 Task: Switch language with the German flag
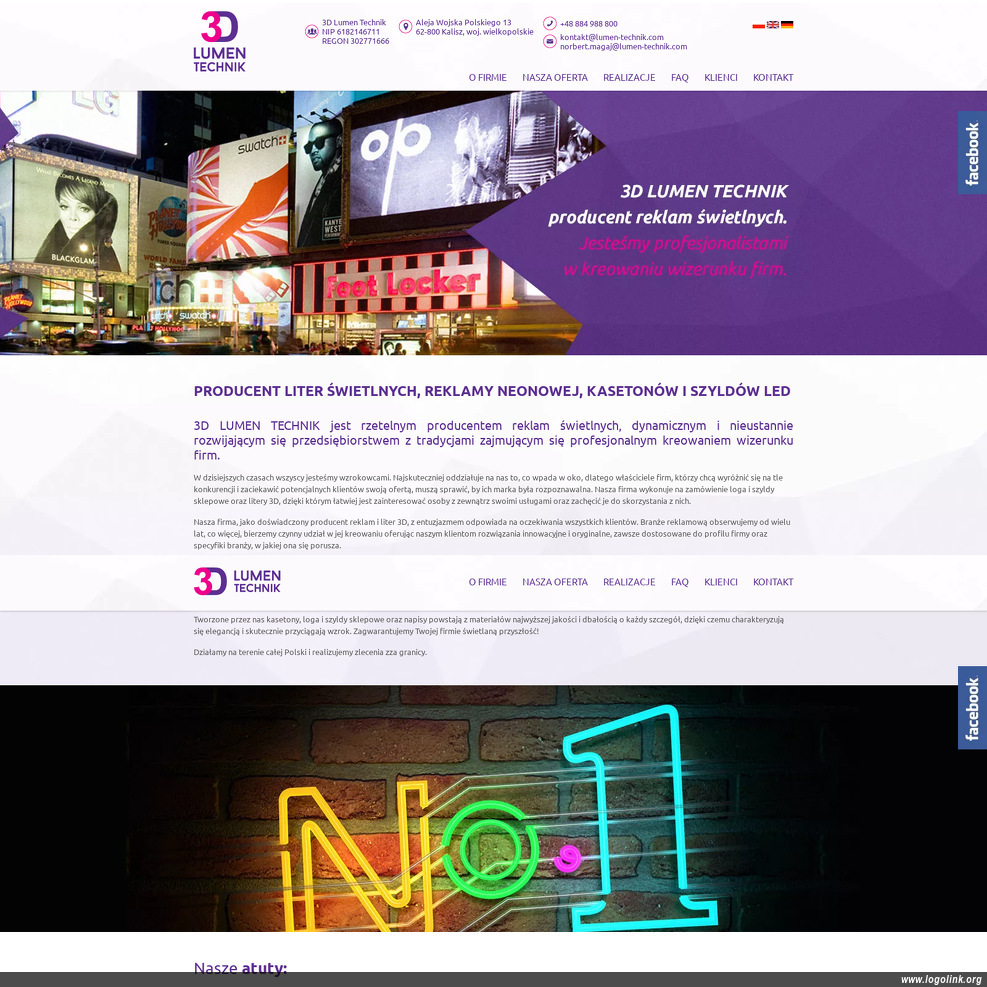click(787, 25)
